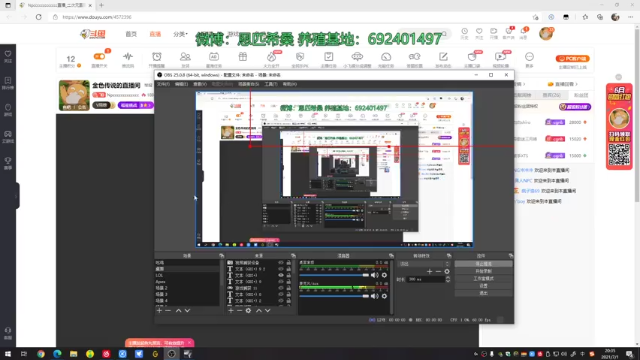Adjust the second mixer volume slider
The height and width of the screenshot is (360, 640).
click(x=334, y=296)
